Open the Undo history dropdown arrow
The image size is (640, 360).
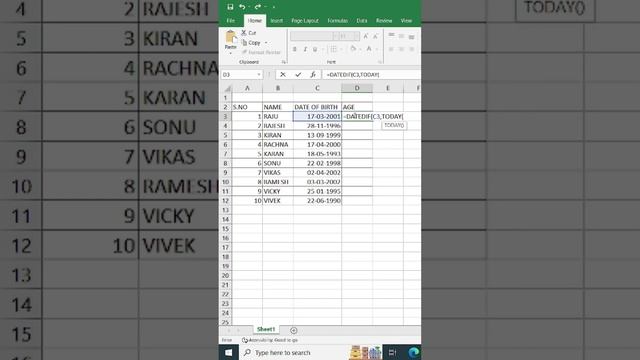(x=249, y=7)
